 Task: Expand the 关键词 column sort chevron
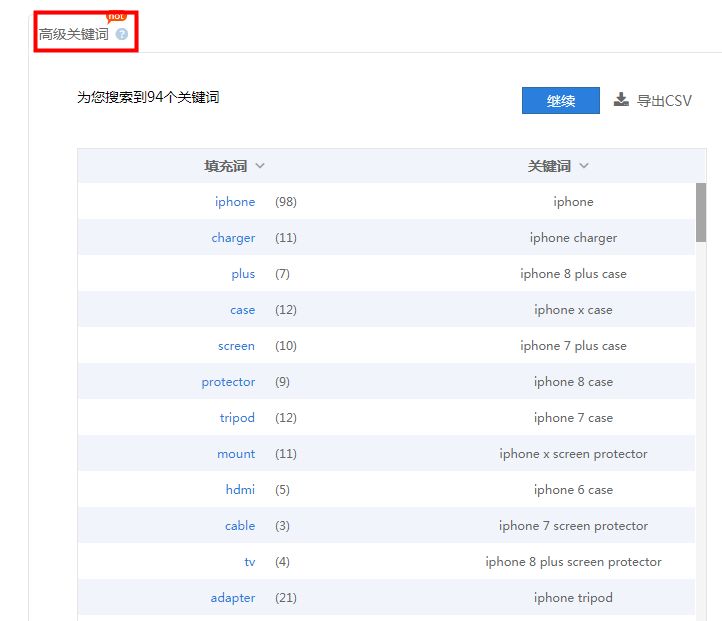[584, 166]
